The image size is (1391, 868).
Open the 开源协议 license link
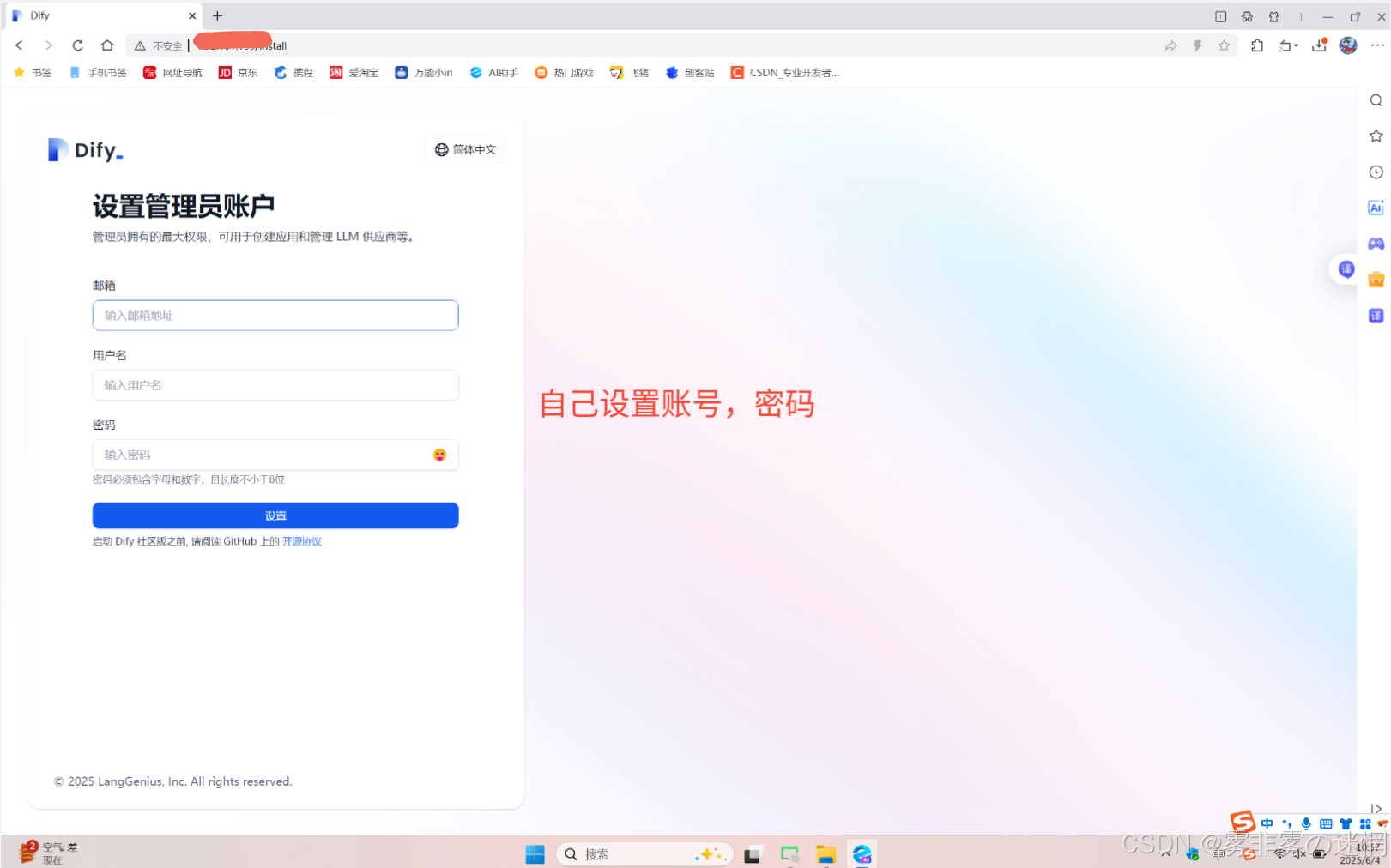click(x=302, y=541)
